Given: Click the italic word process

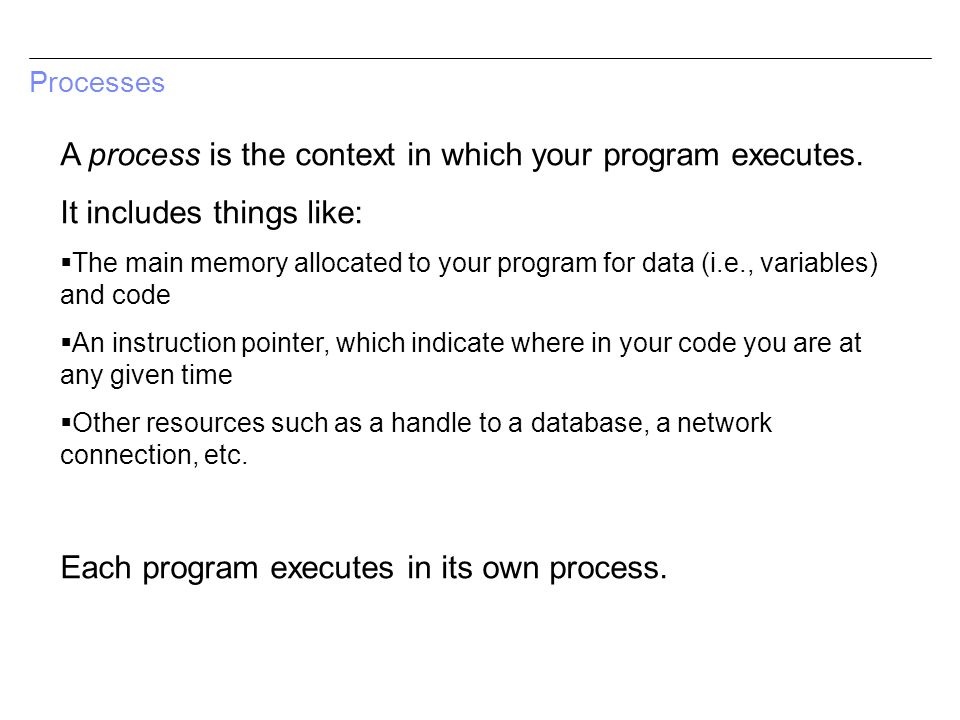Looking at the screenshot, I should 144,155.
